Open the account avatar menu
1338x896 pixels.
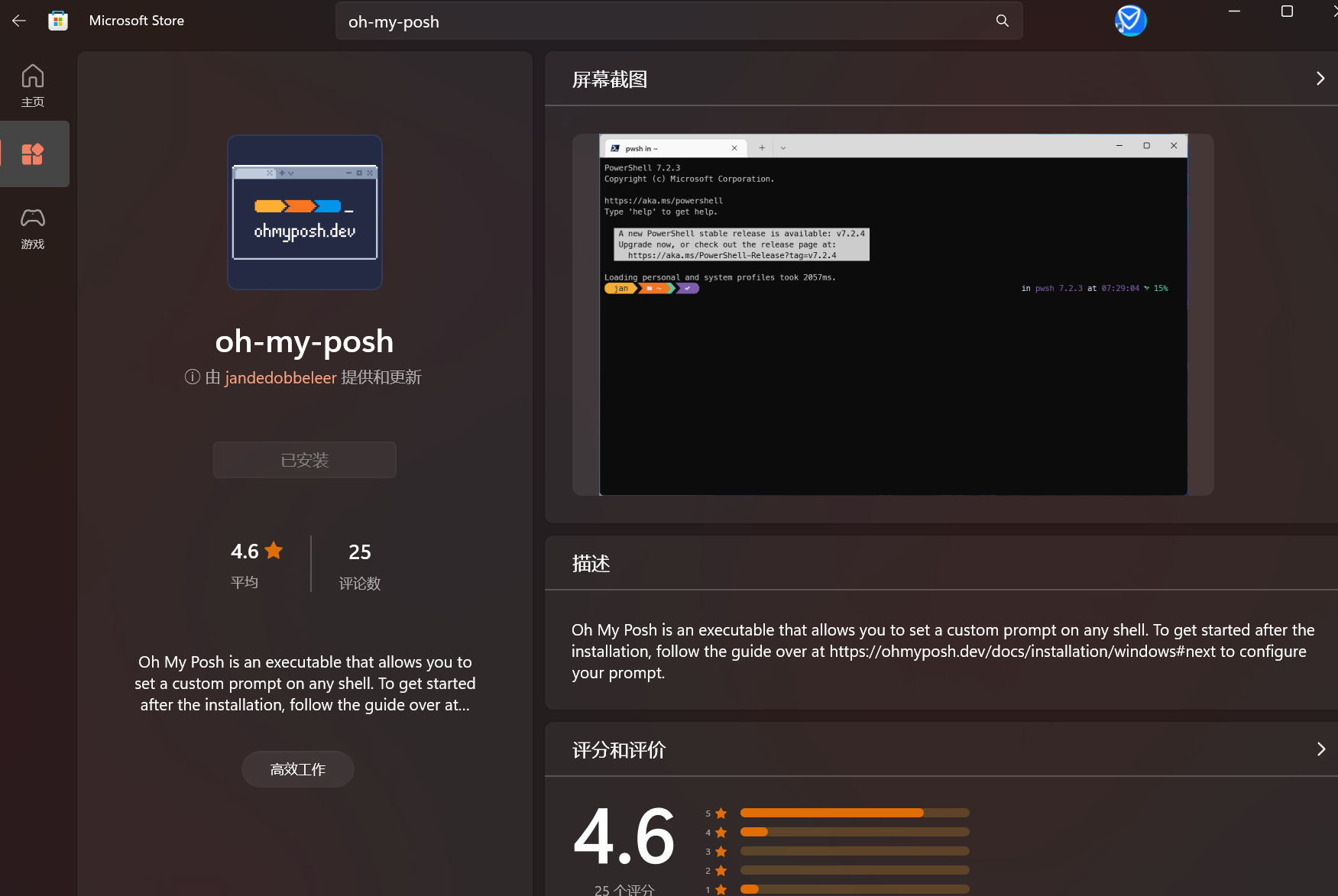(x=1130, y=21)
